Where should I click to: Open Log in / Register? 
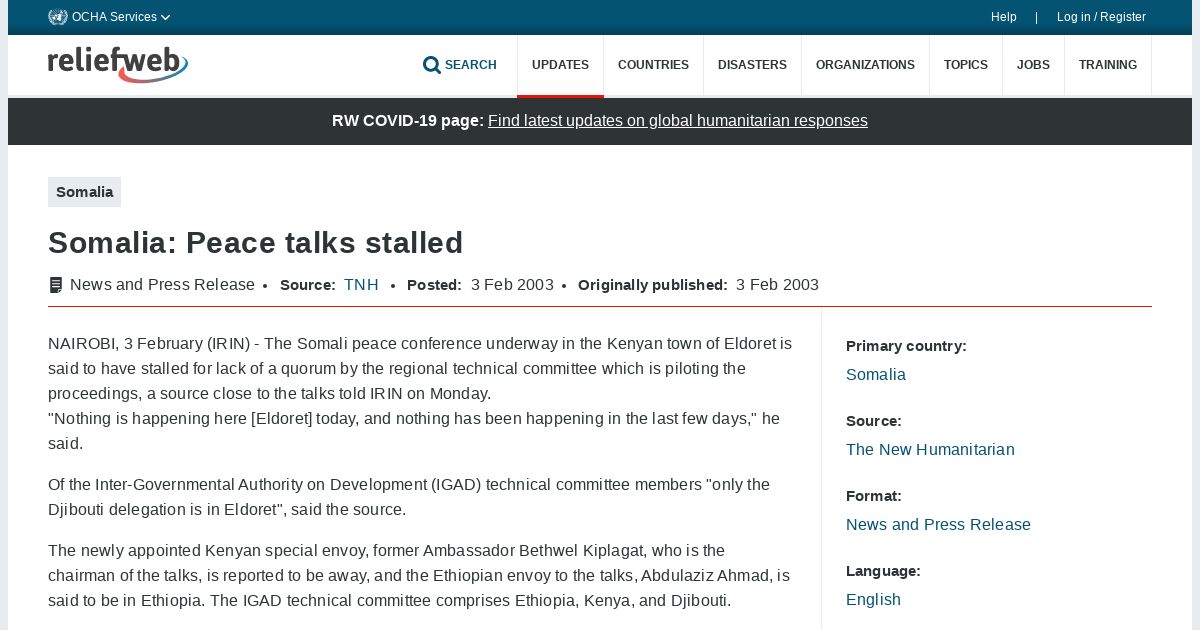click(1101, 17)
